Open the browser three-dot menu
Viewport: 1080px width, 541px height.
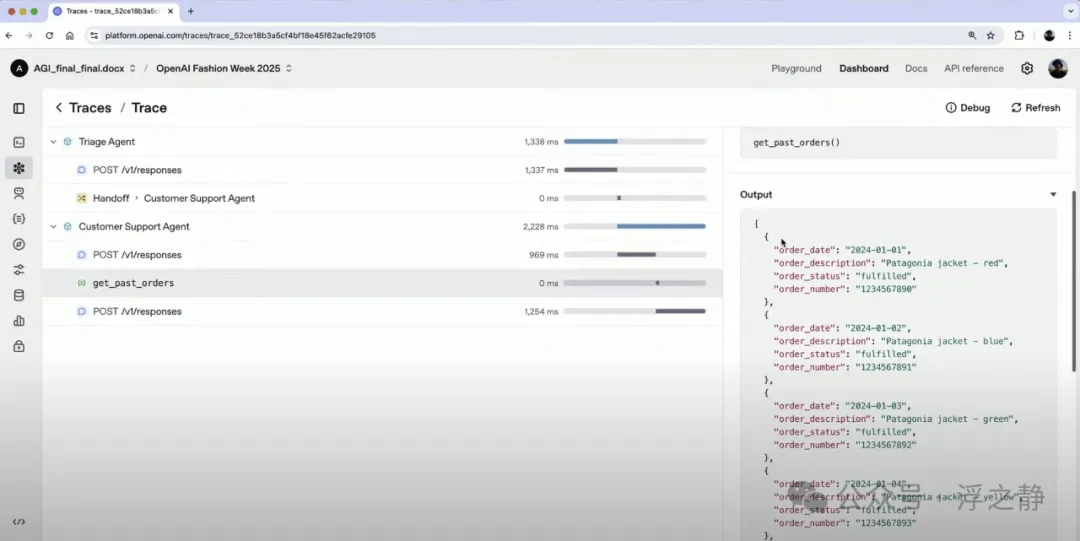point(1070,35)
